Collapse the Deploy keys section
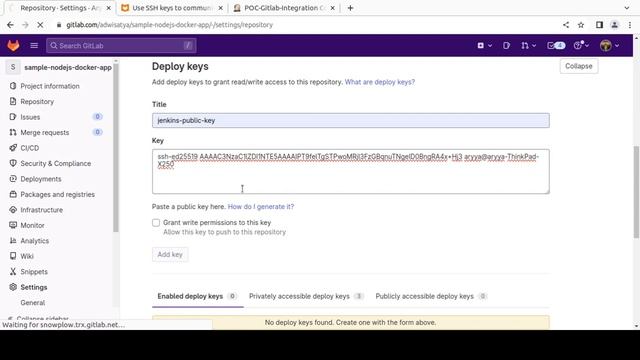 578,66
